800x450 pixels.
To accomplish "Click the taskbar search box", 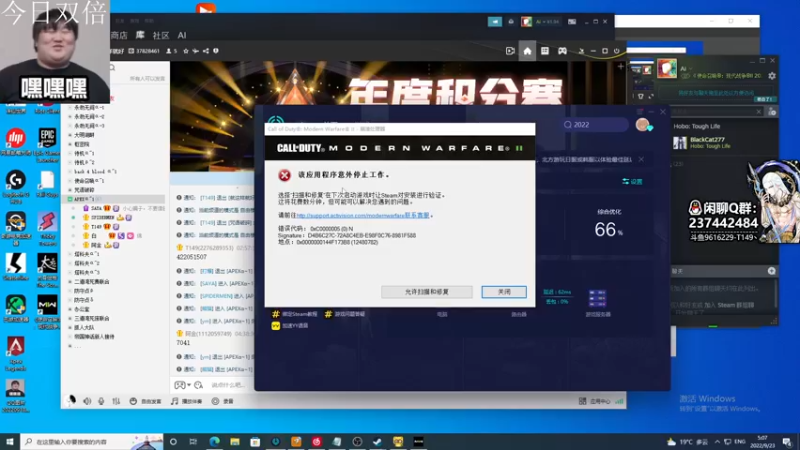I will [x=92, y=441].
